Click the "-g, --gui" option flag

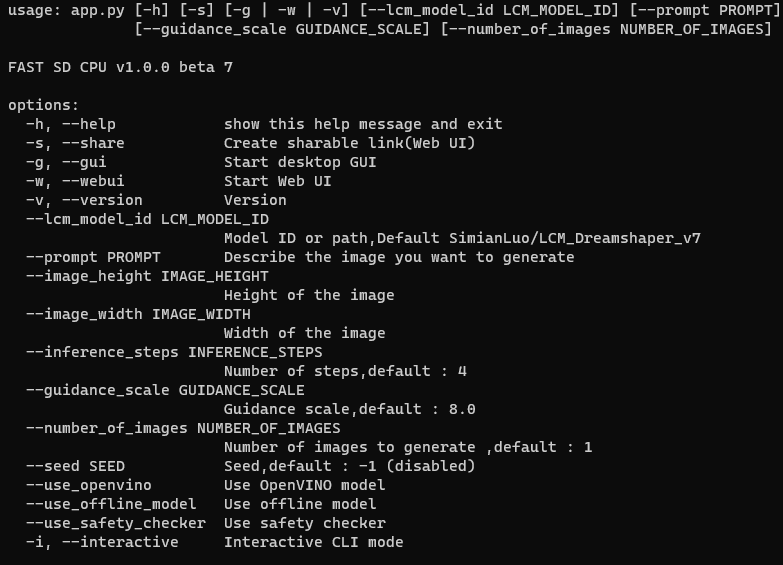pos(66,162)
